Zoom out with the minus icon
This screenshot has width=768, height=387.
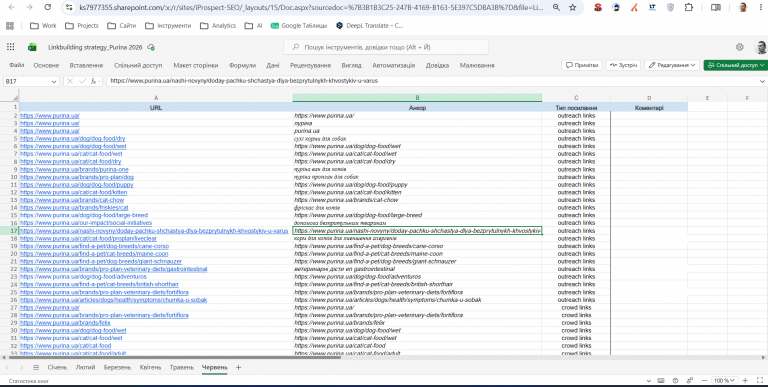pyautogui.click(x=704, y=380)
